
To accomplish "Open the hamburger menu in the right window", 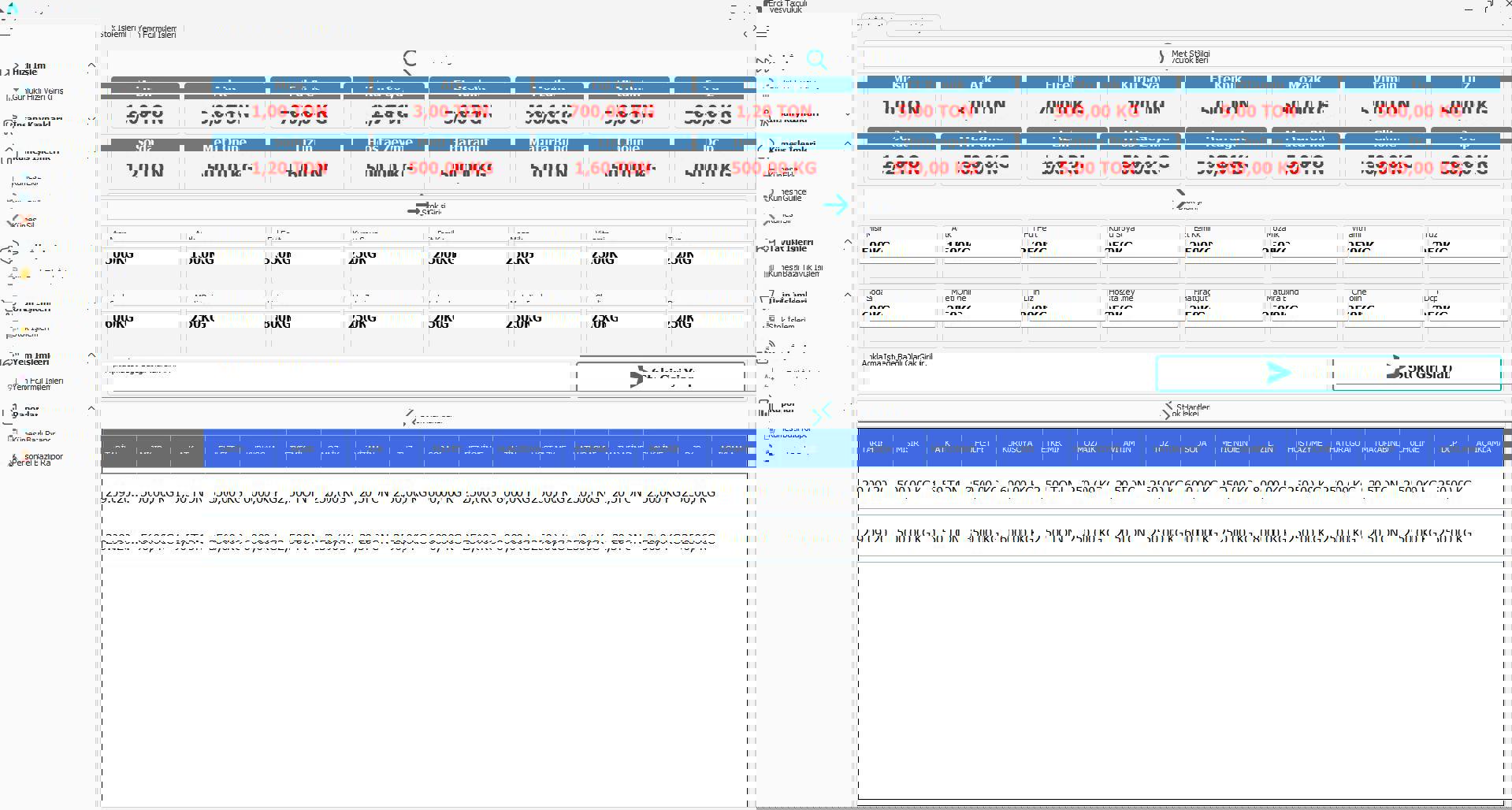I will click(762, 32).
